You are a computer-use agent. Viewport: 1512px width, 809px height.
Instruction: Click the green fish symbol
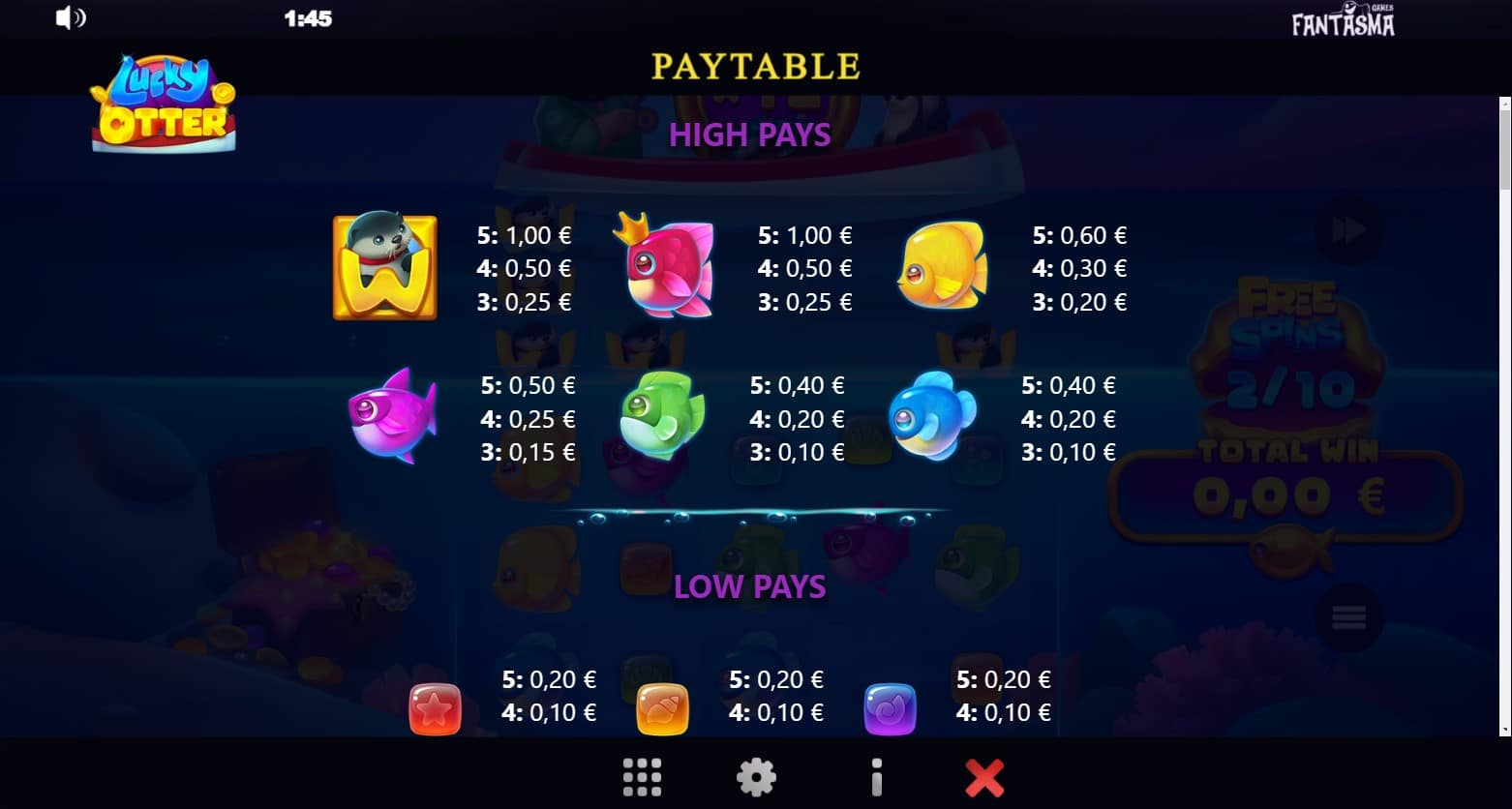point(662,415)
